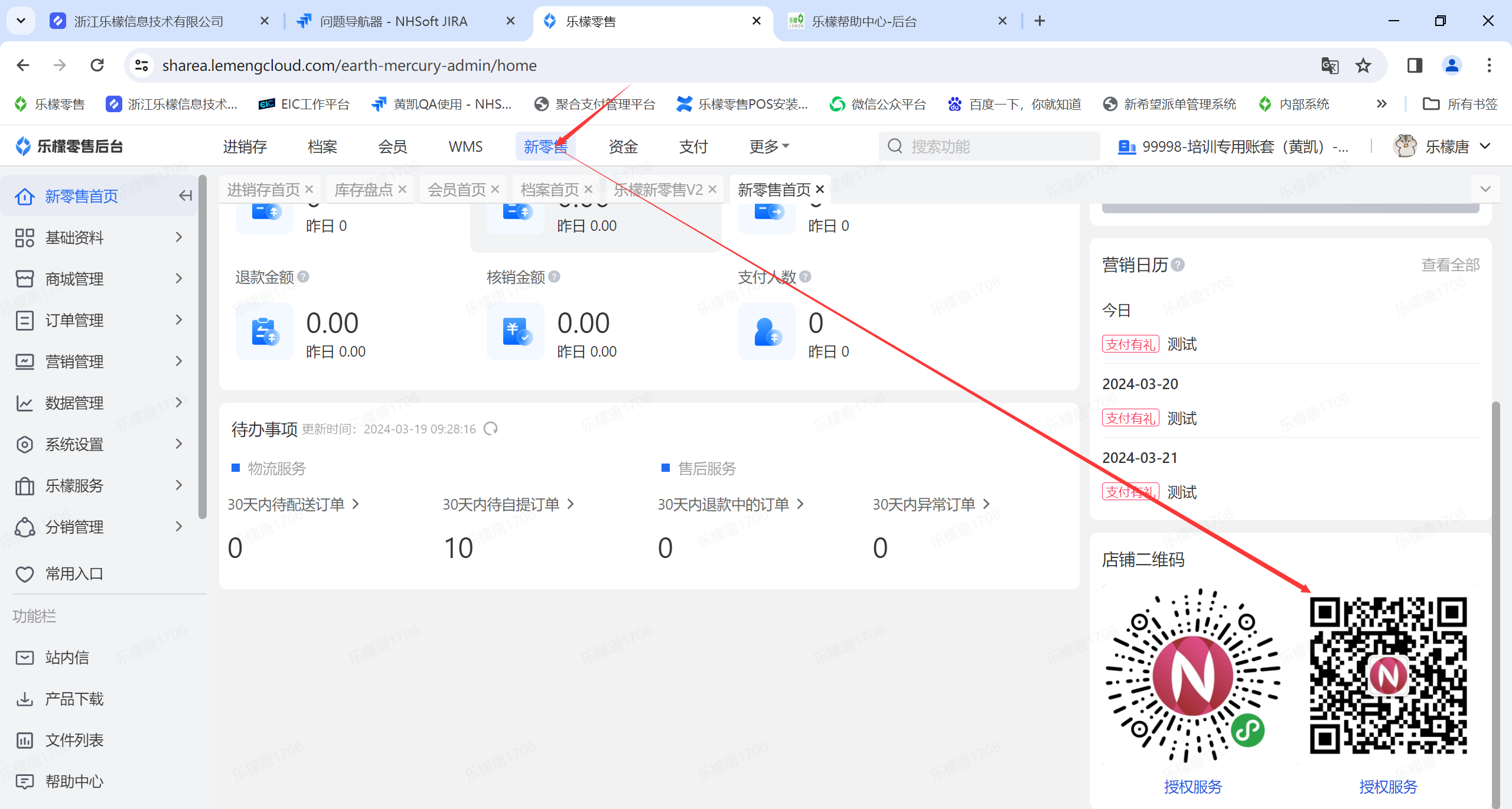Focus the 搜索功能 search box
This screenshot has height=809, width=1512.
989,146
